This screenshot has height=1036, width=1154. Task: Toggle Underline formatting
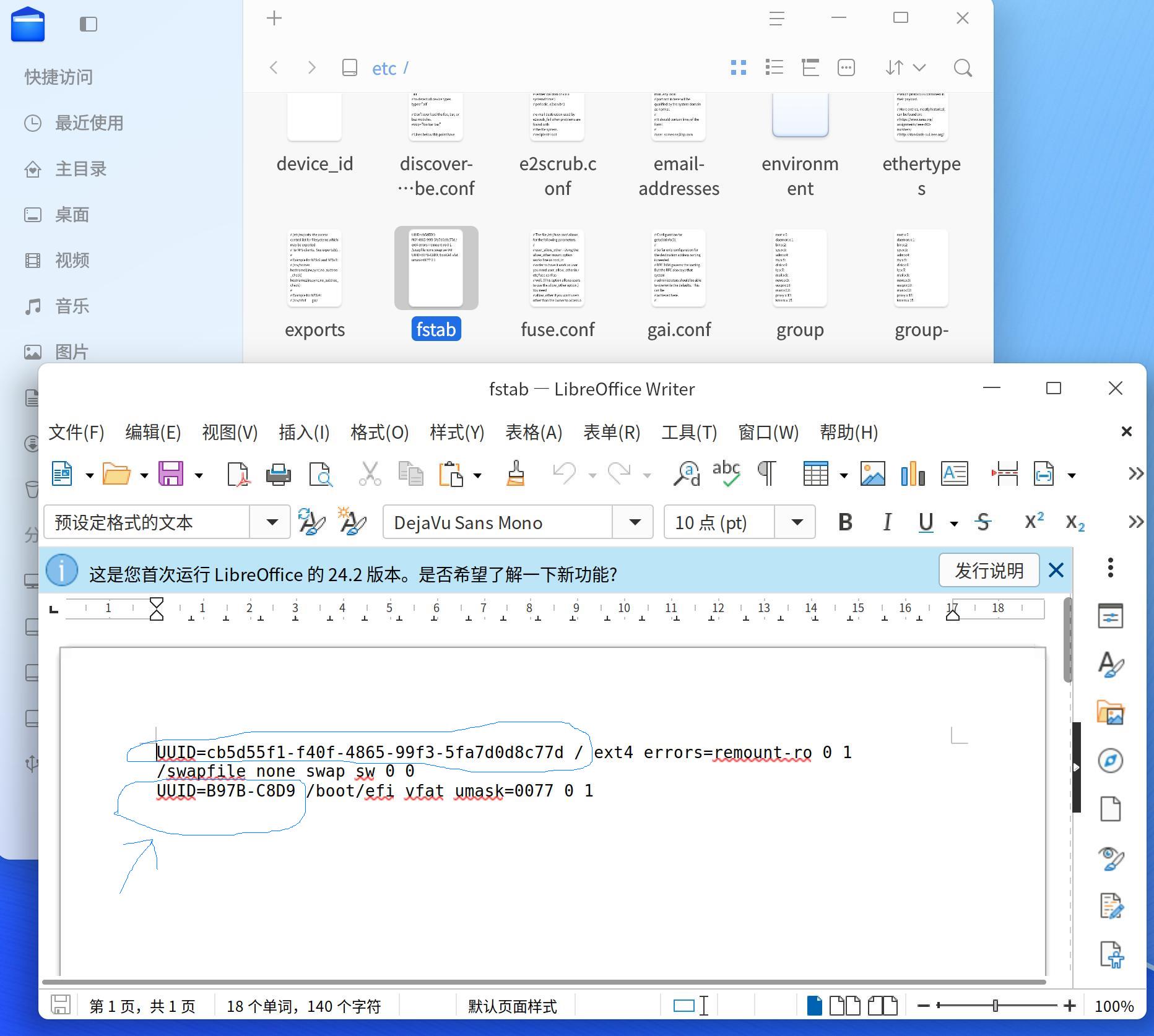(926, 523)
